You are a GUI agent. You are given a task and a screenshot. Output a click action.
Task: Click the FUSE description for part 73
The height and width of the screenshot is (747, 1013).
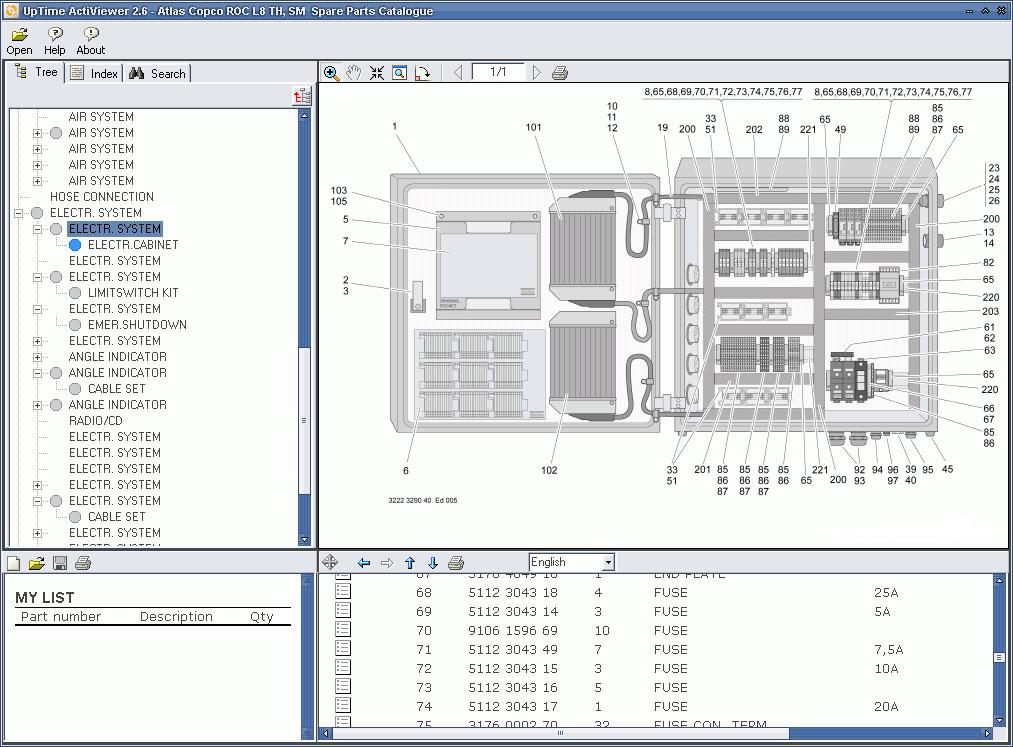671,688
